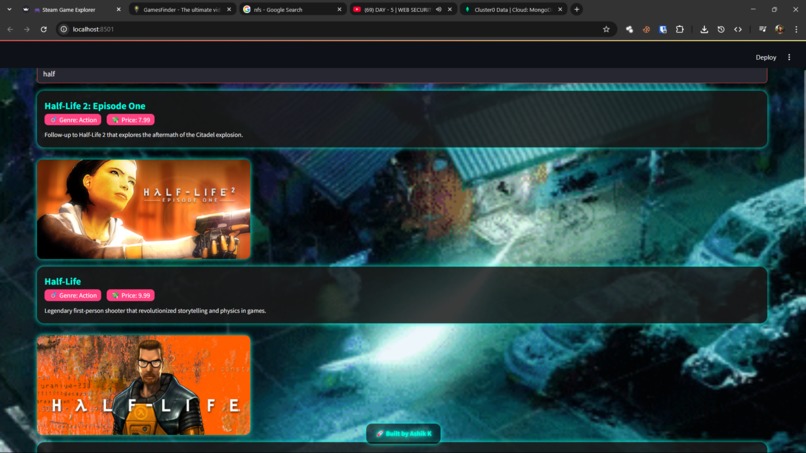Open the extensions puzzle-piece menu
The image size is (806, 453).
coord(680,29)
